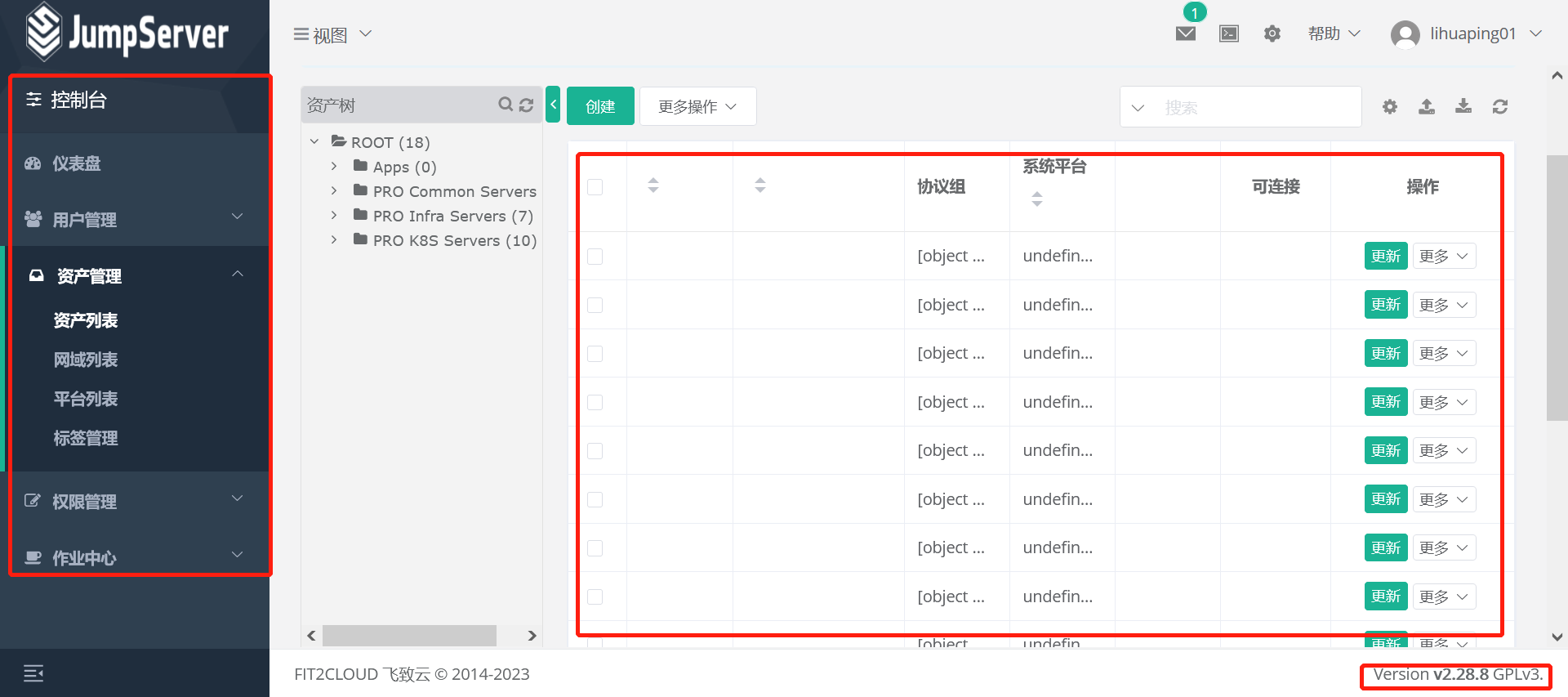1568x697 pixels.
Task: Select PRO K8S Servers tree node
Action: pos(454,240)
